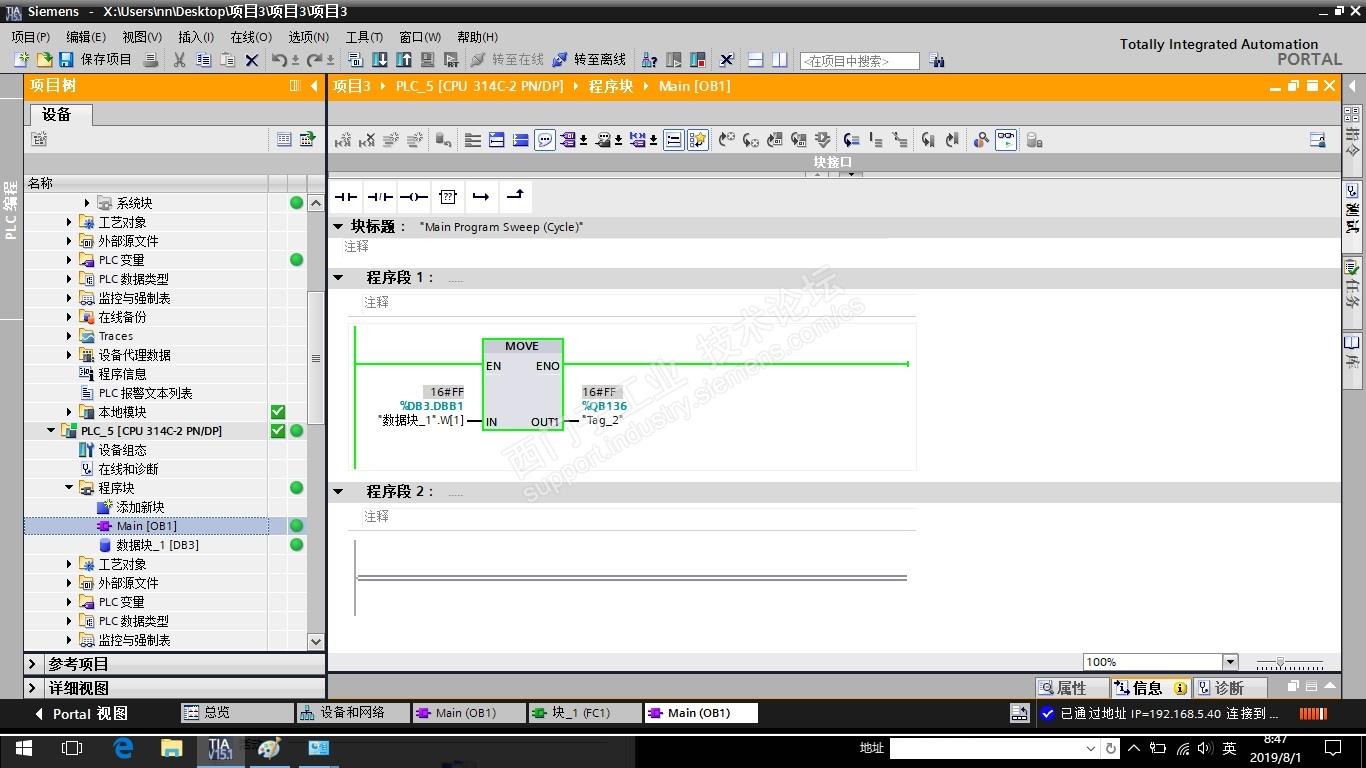This screenshot has width=1366, height=768.
Task: Click the MOVE instruction box
Action: pos(522,385)
